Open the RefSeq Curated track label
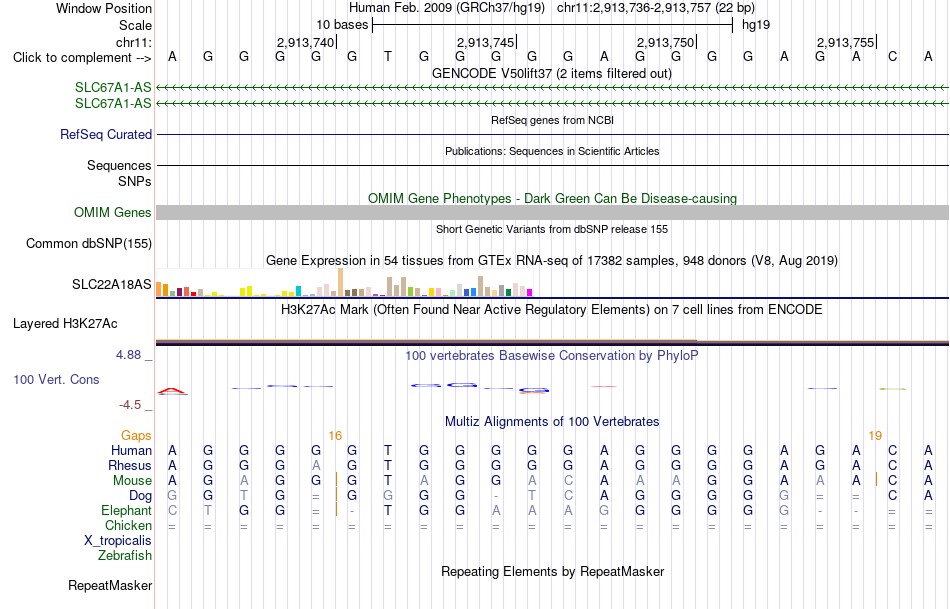Viewport: 950px width, 609px height. pos(105,135)
